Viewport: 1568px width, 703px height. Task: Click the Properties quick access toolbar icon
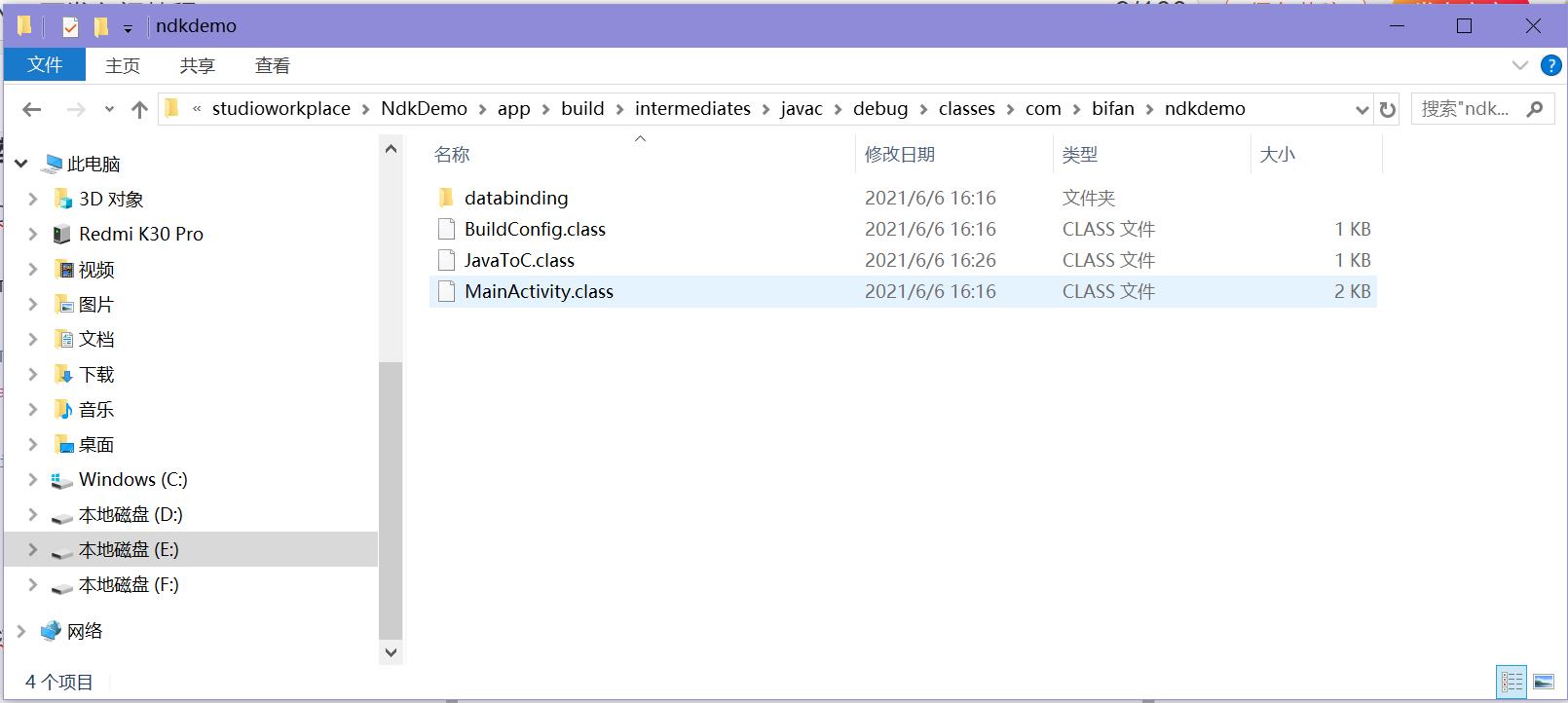pos(70,27)
